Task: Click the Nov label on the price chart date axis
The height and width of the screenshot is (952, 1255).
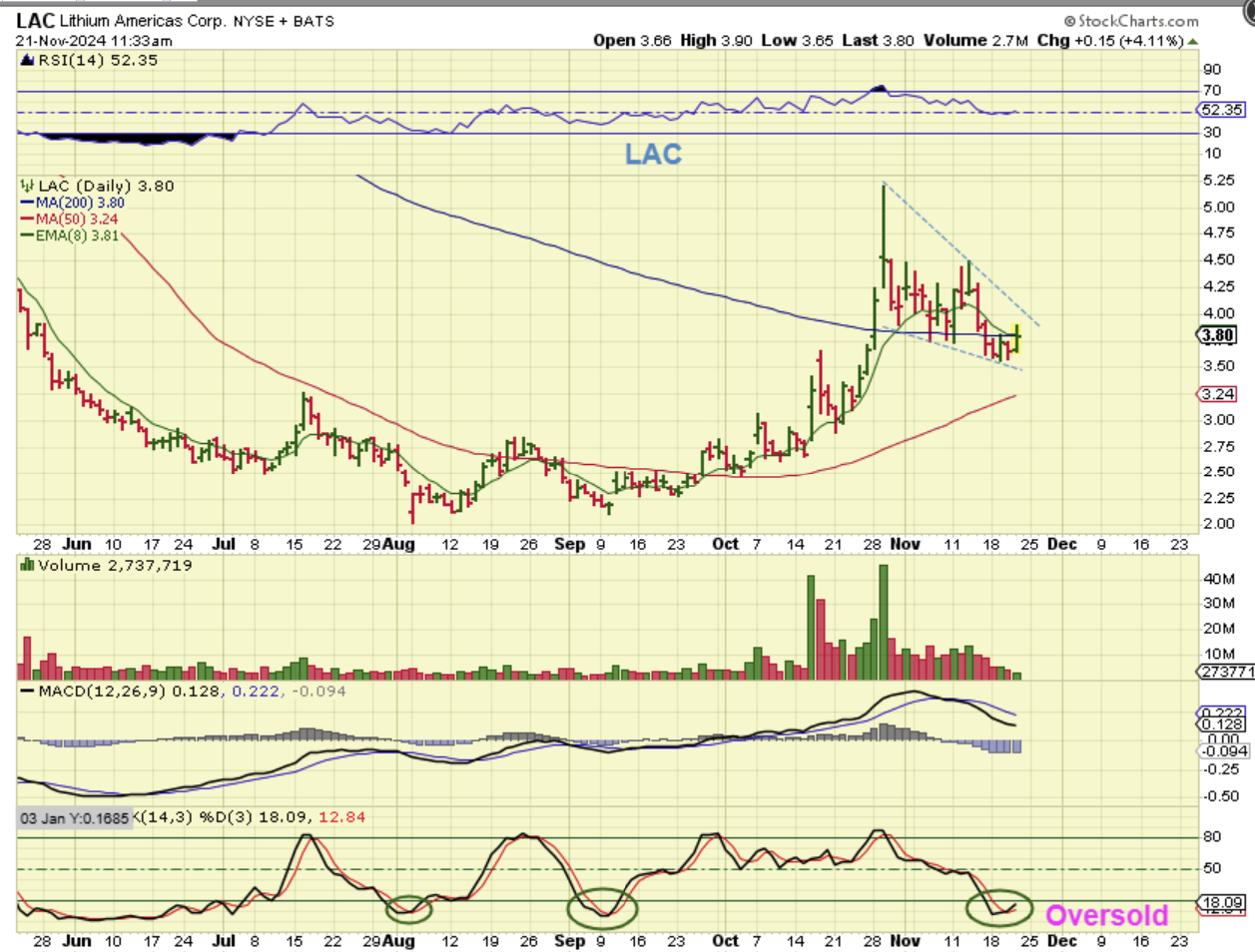Action: click(905, 544)
